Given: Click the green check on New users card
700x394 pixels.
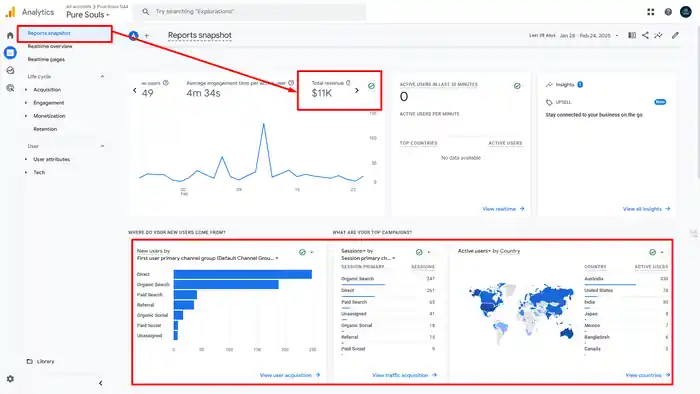Looking at the screenshot, I should (x=302, y=252).
